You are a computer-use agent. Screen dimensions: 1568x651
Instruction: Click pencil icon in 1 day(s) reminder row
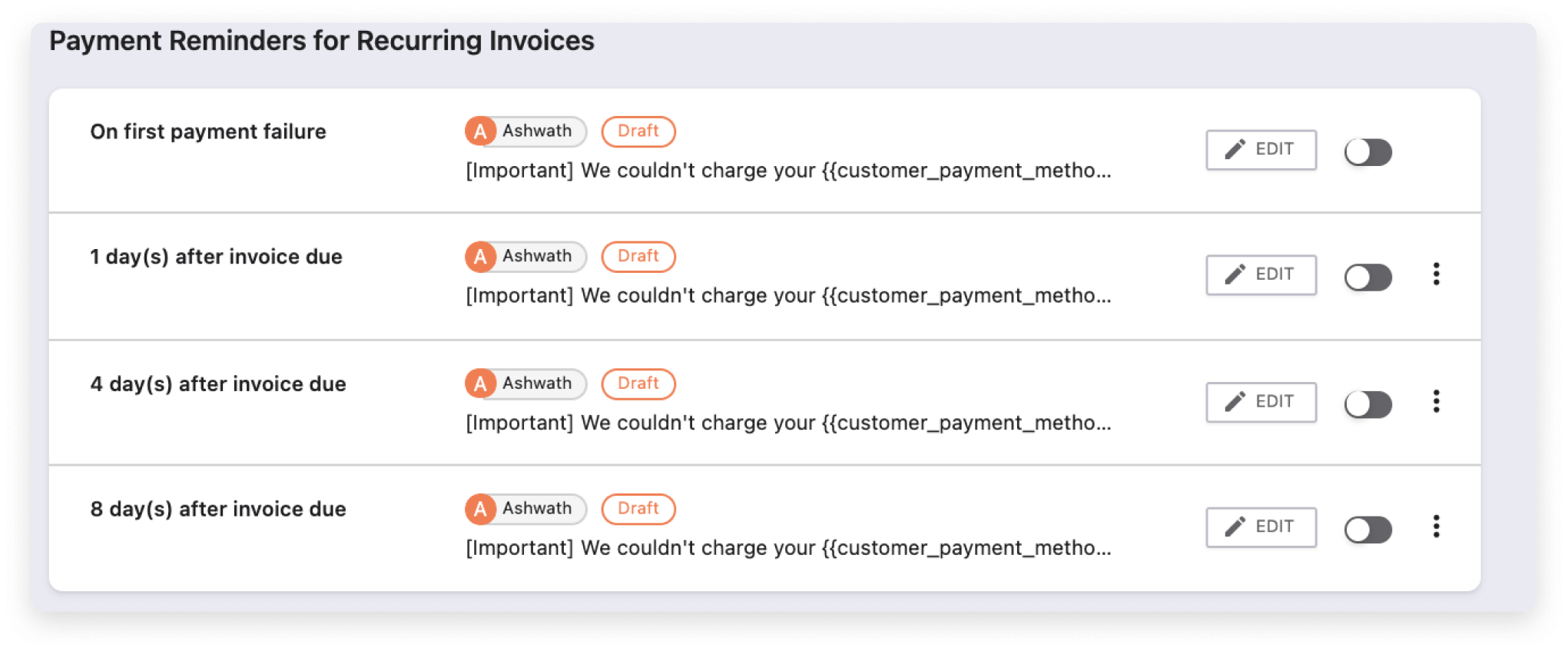(1235, 274)
